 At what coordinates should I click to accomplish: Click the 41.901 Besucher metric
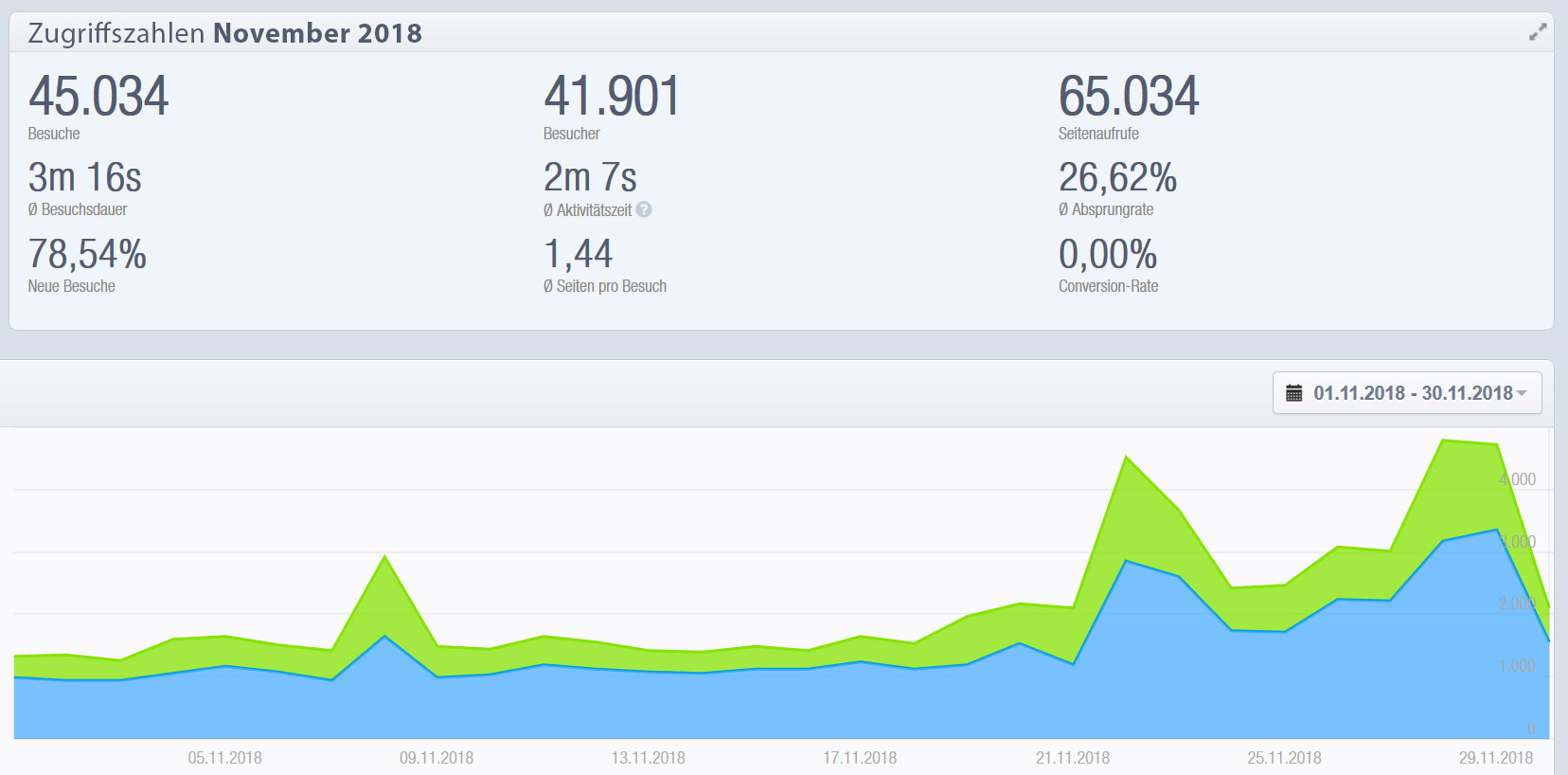[x=612, y=97]
